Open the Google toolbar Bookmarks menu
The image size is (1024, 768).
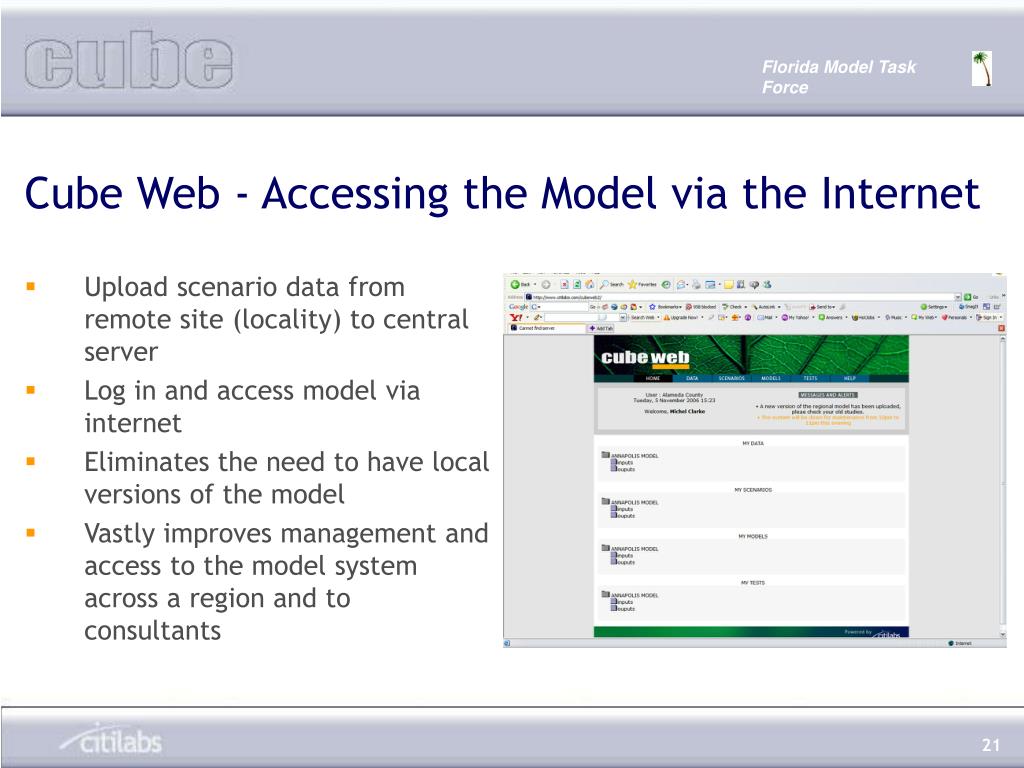click(666, 307)
